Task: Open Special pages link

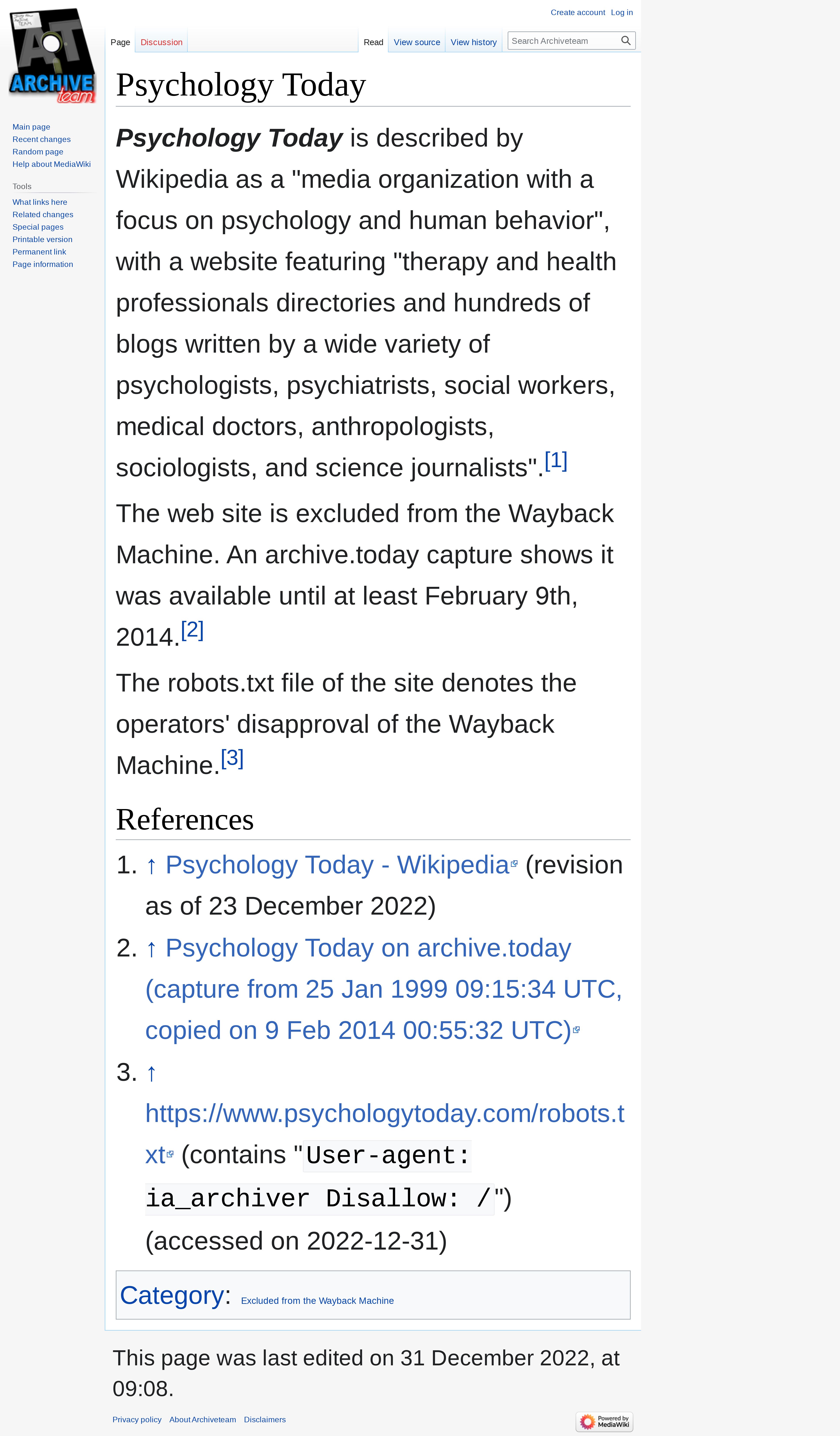Action: pos(38,227)
